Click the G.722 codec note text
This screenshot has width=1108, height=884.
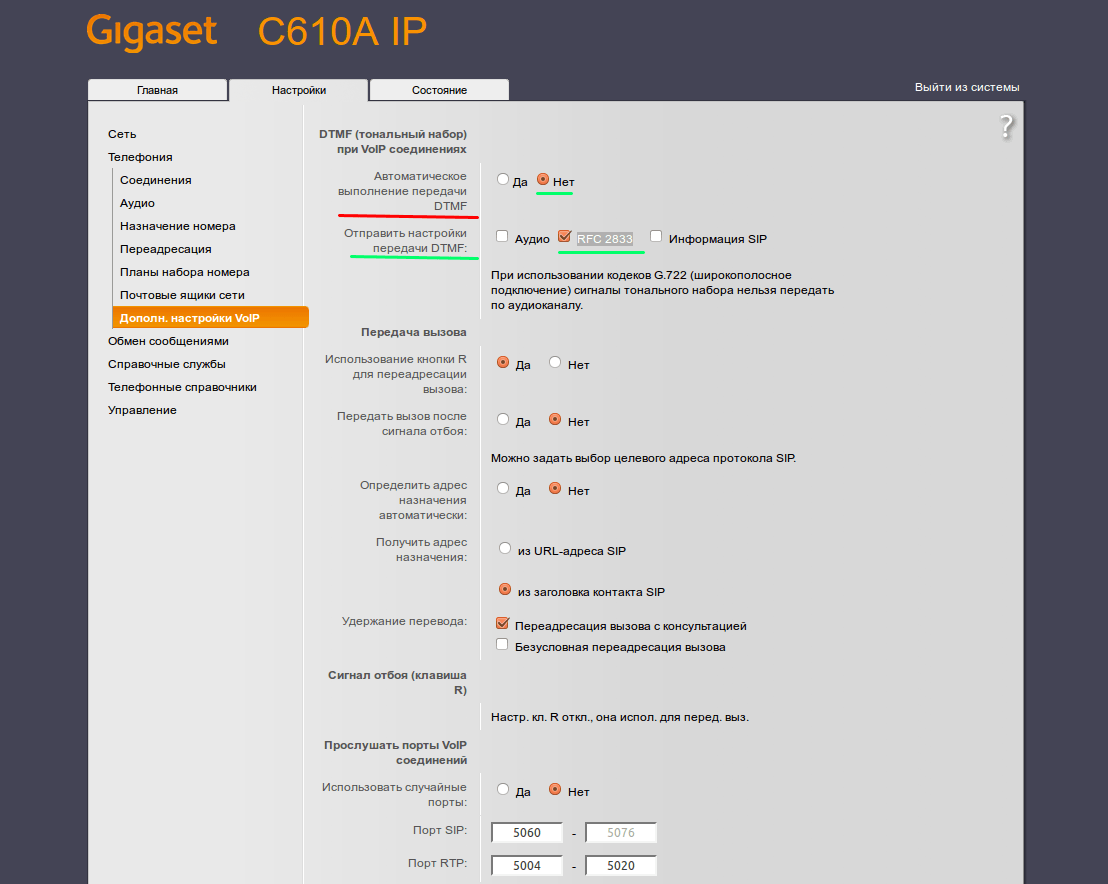[x=662, y=290]
